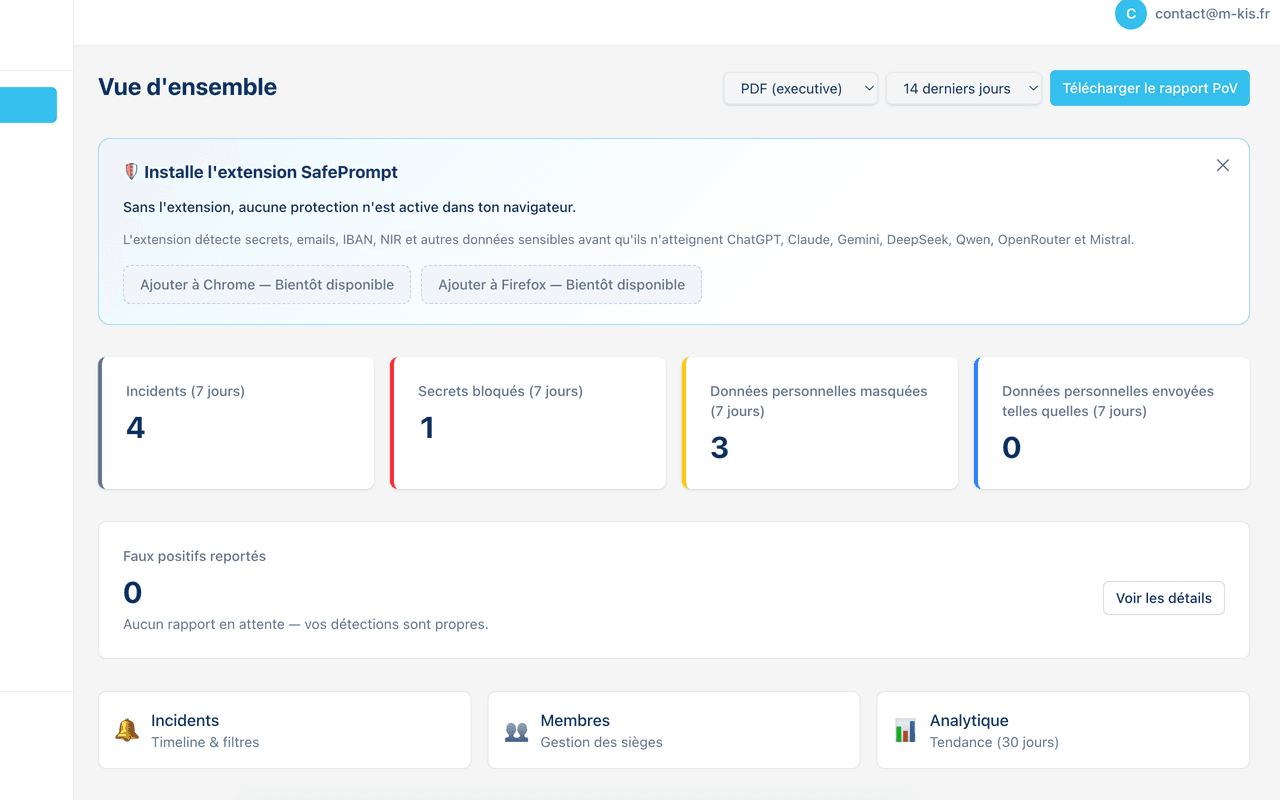This screenshot has width=1280, height=800.
Task: Select the Incidents (7 jours) stat card
Action: click(x=236, y=423)
